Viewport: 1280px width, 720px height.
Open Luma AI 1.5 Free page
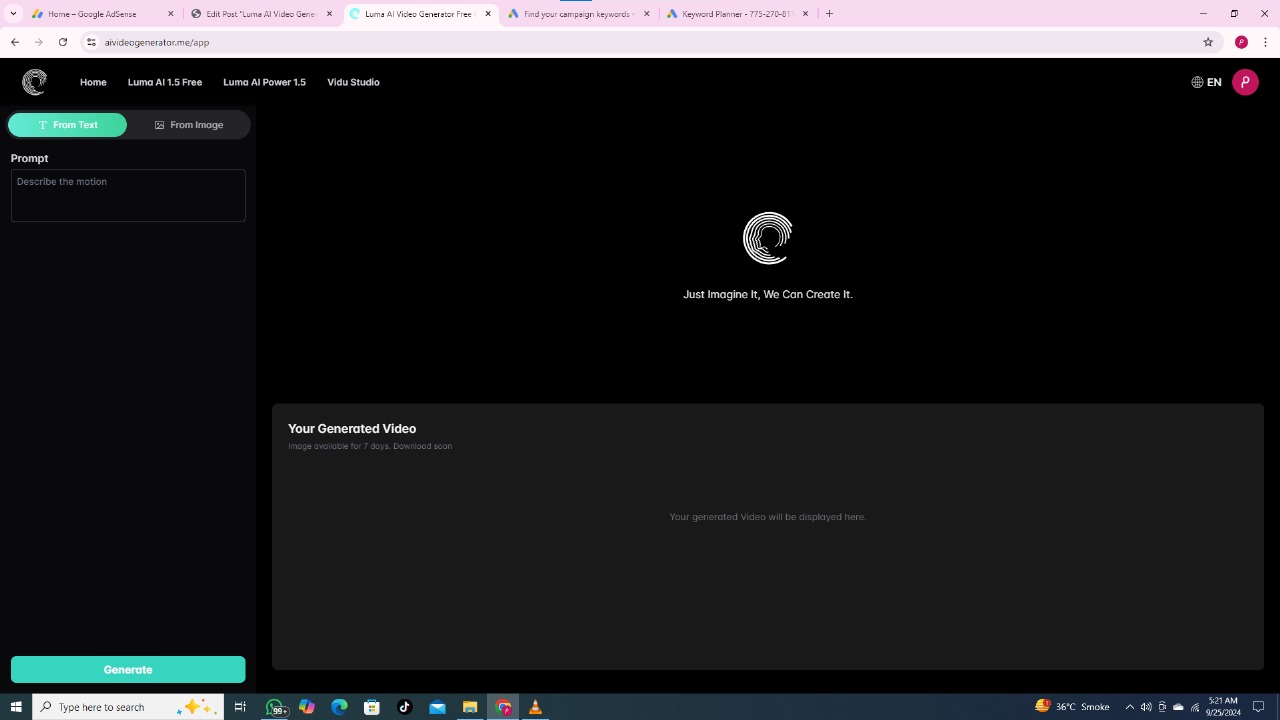(x=165, y=82)
